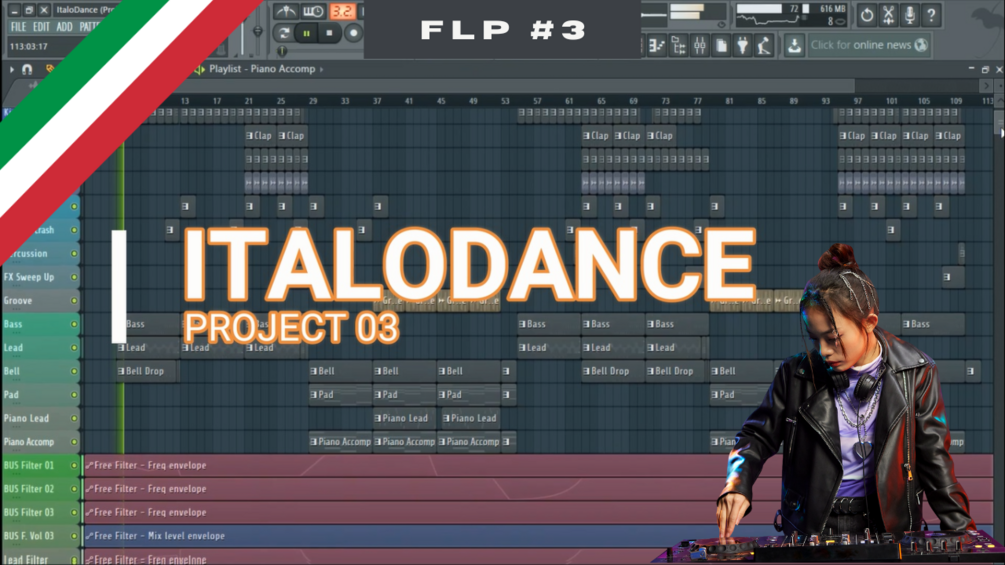Open the ADD menu
The width and height of the screenshot is (1005, 565).
[x=64, y=27]
